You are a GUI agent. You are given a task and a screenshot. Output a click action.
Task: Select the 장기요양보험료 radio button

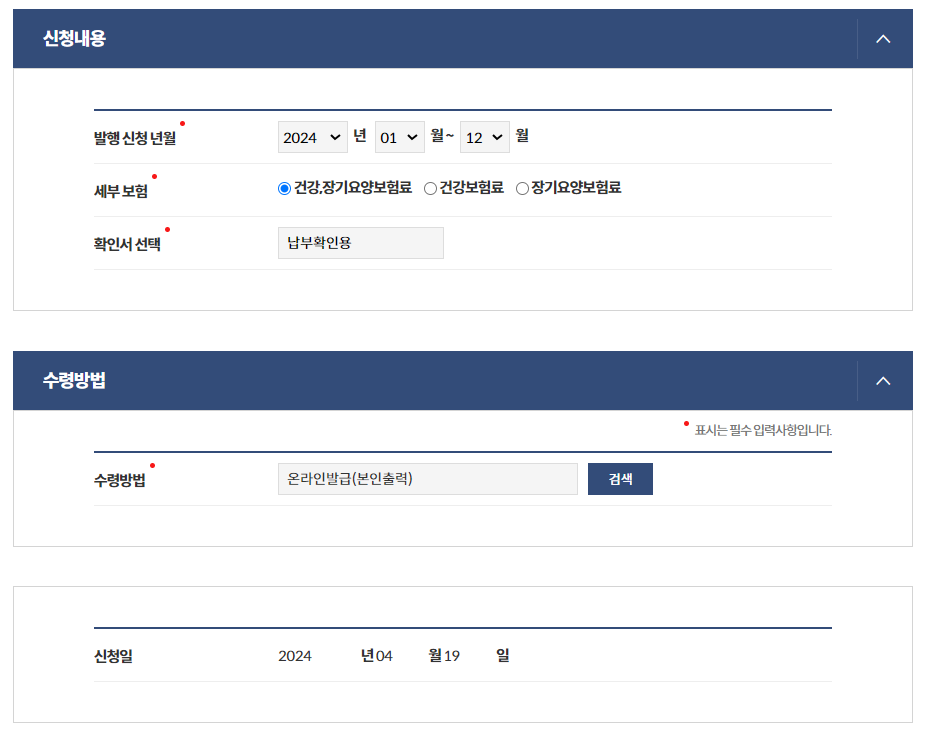[521, 188]
